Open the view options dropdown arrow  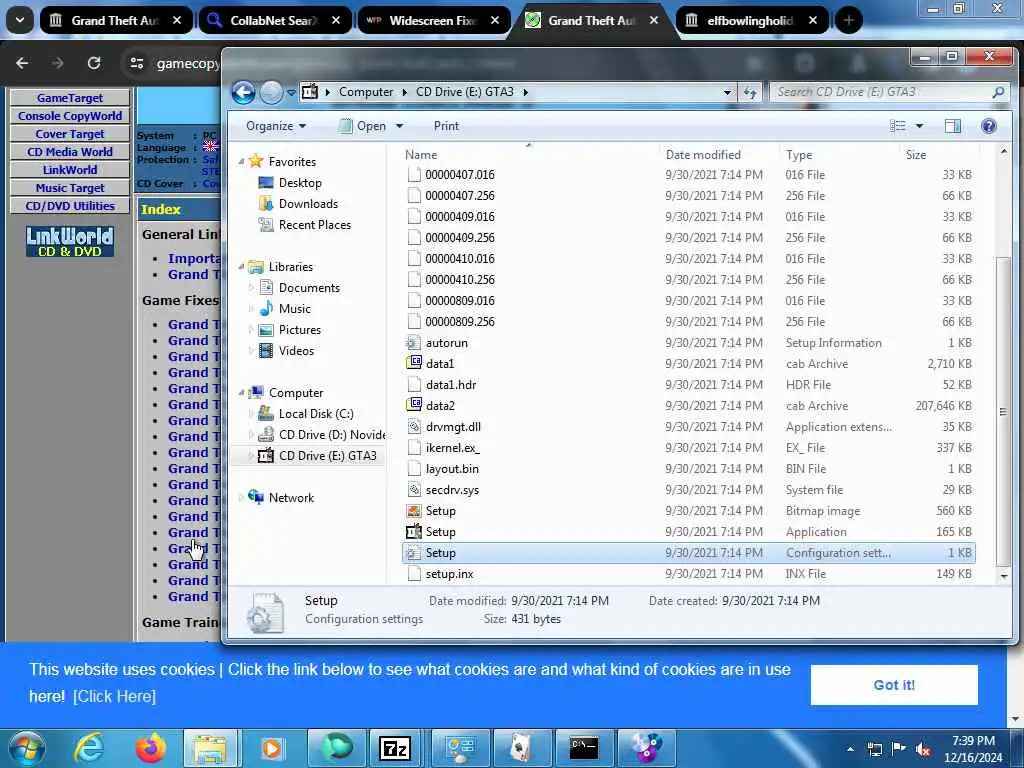point(920,125)
